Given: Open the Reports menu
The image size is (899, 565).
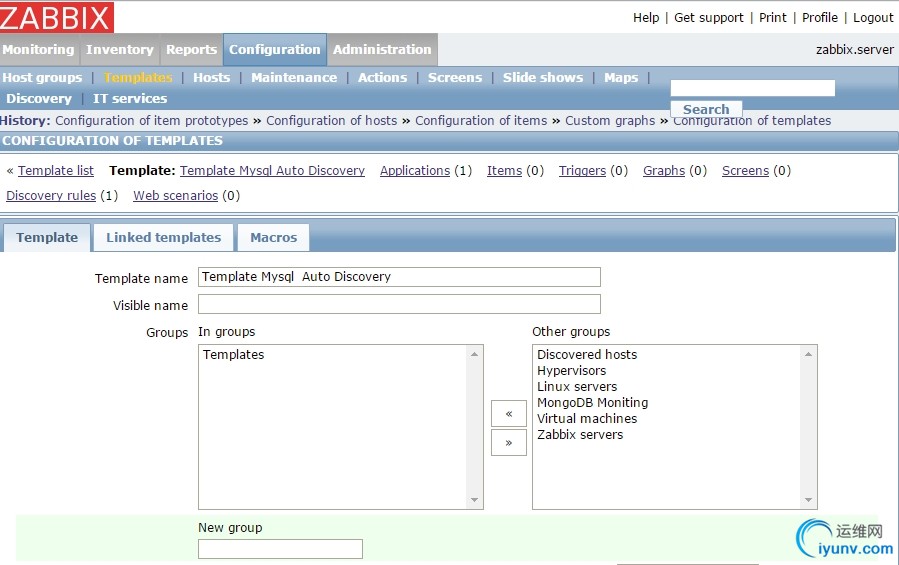Looking at the screenshot, I should click(x=191, y=49).
